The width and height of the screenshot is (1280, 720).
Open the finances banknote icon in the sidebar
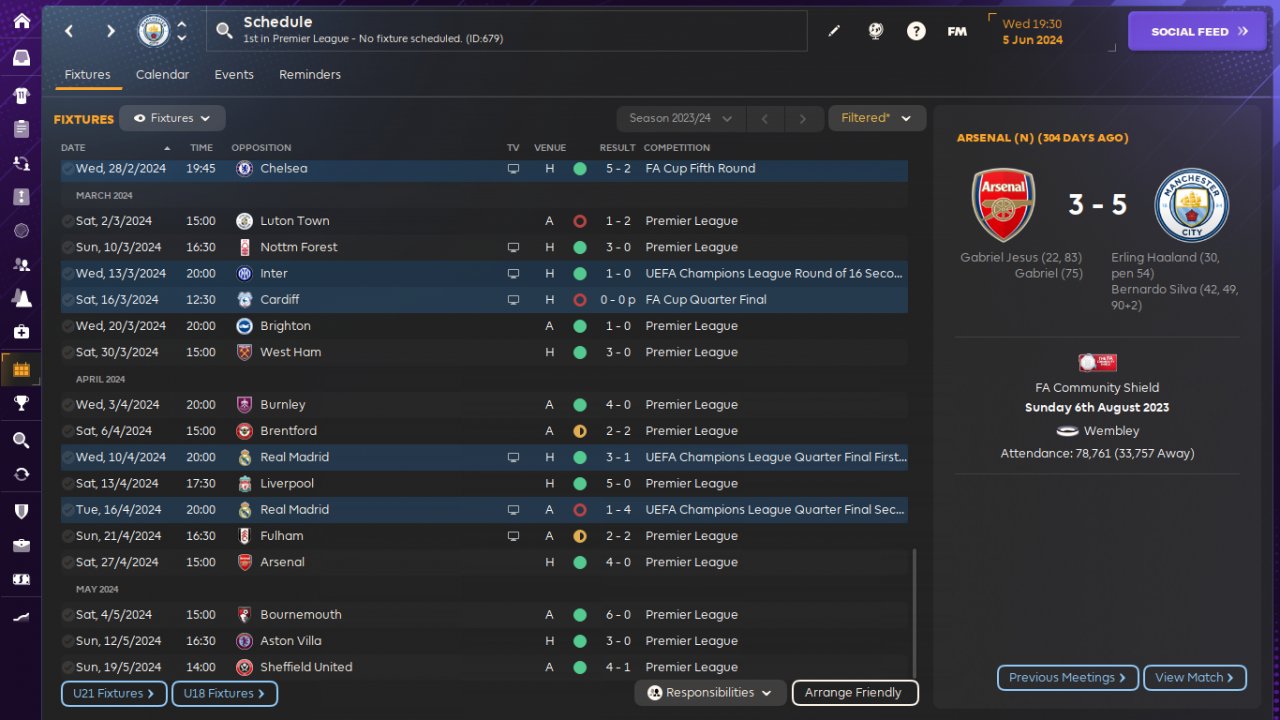pos(21,579)
